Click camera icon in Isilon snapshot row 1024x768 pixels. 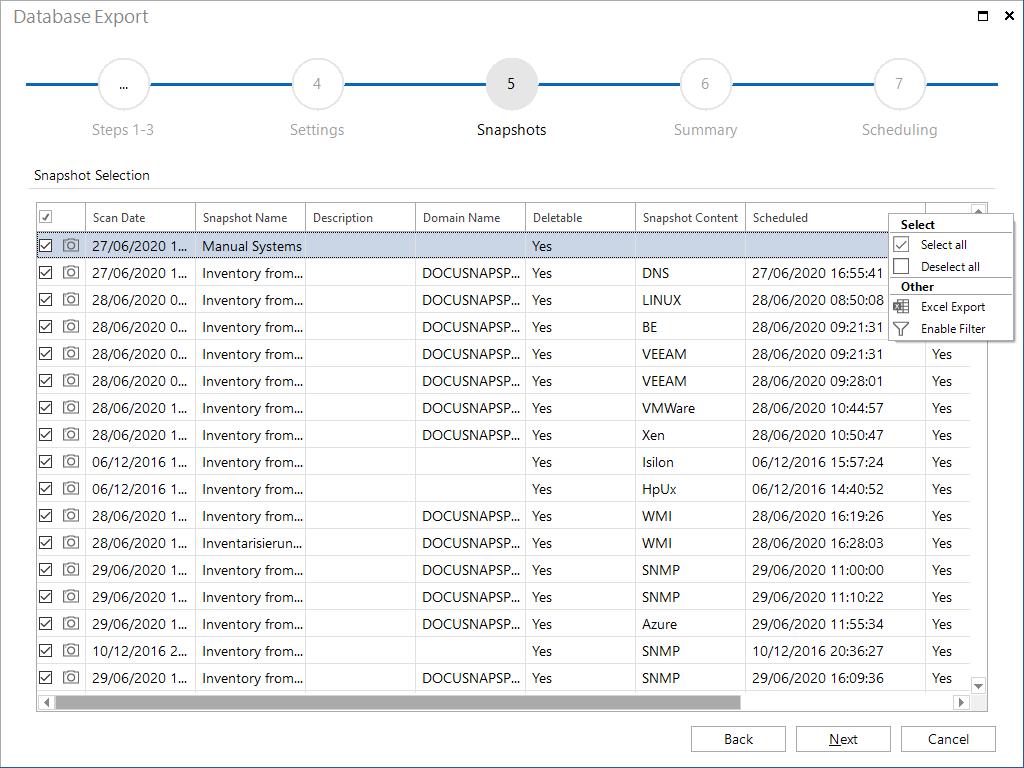pos(71,462)
